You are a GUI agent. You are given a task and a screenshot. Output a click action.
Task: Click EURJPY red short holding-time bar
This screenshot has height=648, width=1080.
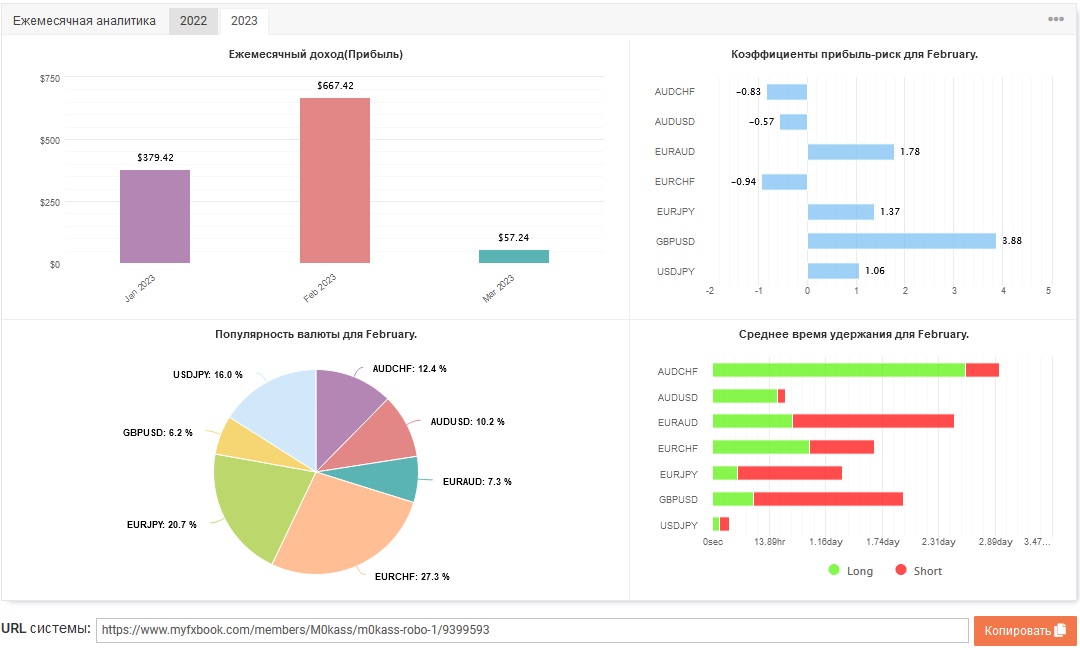pos(789,473)
